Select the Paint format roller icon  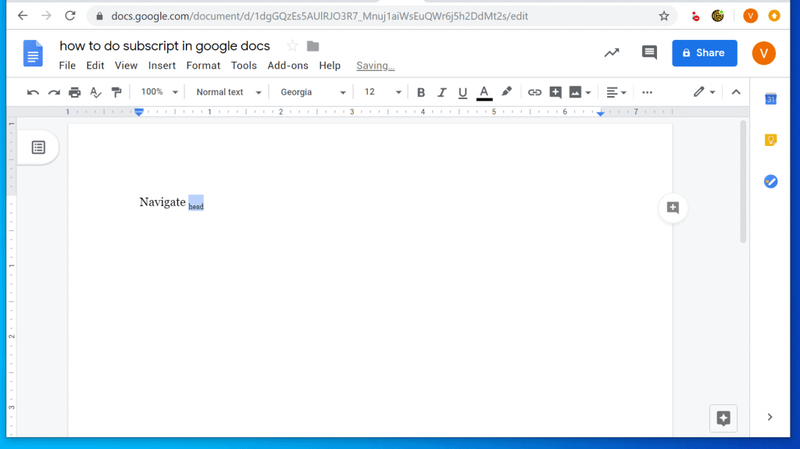116,92
